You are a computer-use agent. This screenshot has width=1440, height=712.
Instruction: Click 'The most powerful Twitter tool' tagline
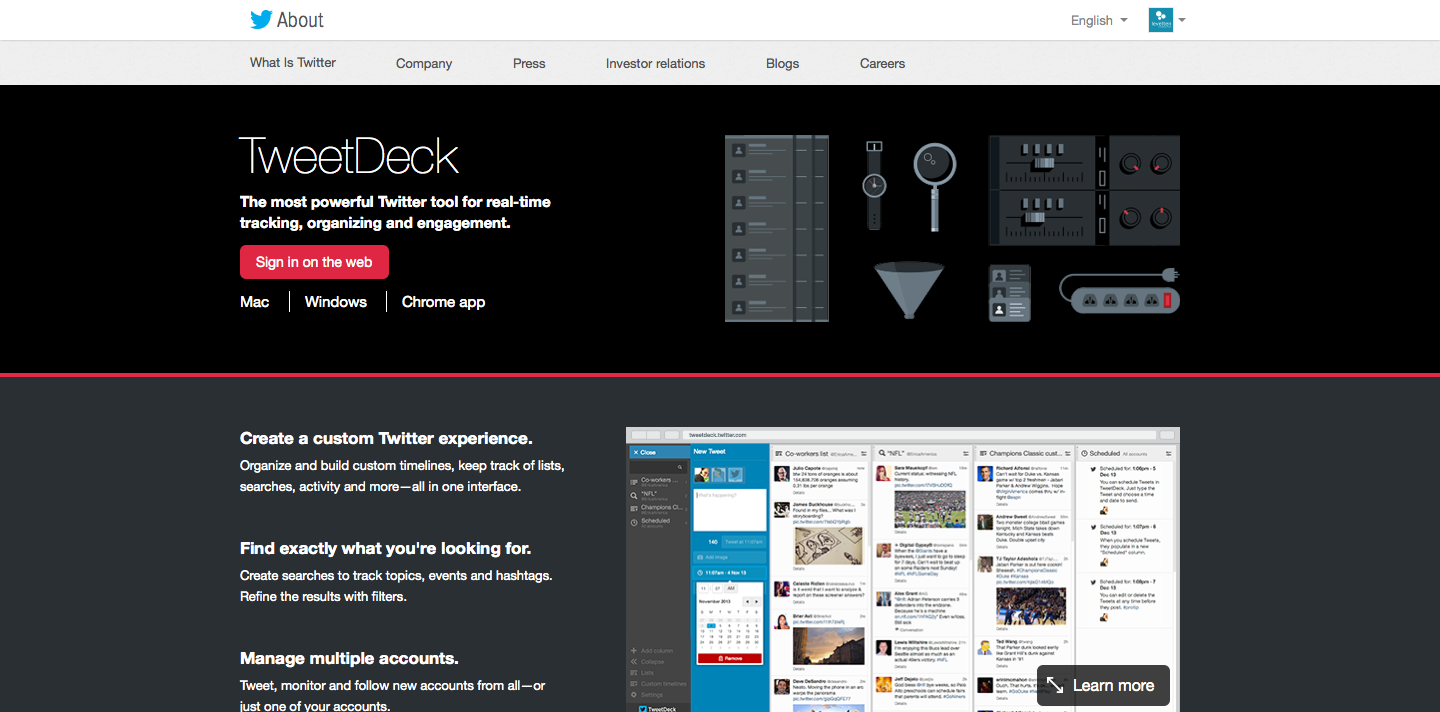click(x=395, y=212)
